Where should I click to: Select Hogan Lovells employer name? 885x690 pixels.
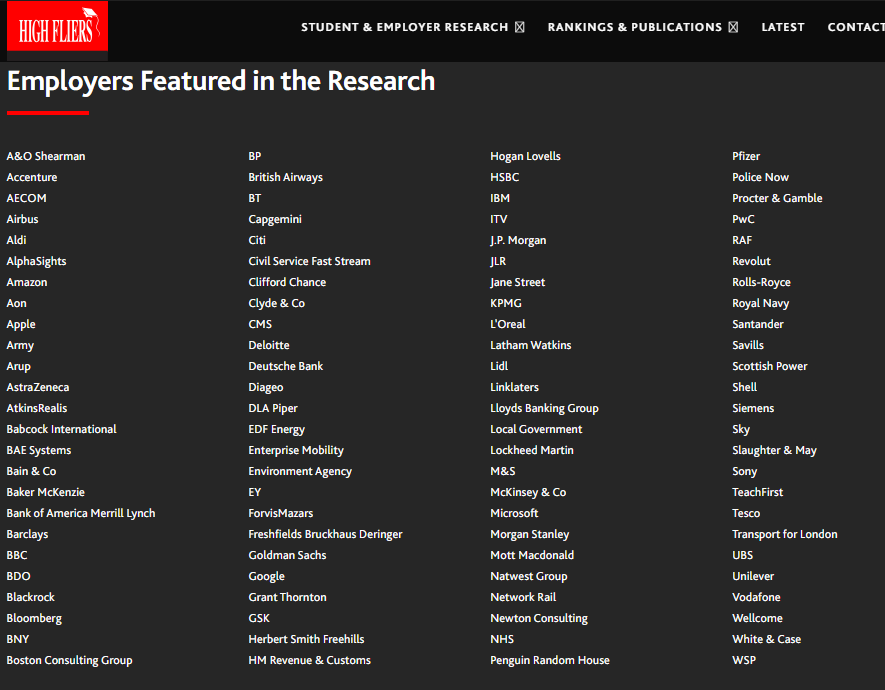[x=525, y=156]
